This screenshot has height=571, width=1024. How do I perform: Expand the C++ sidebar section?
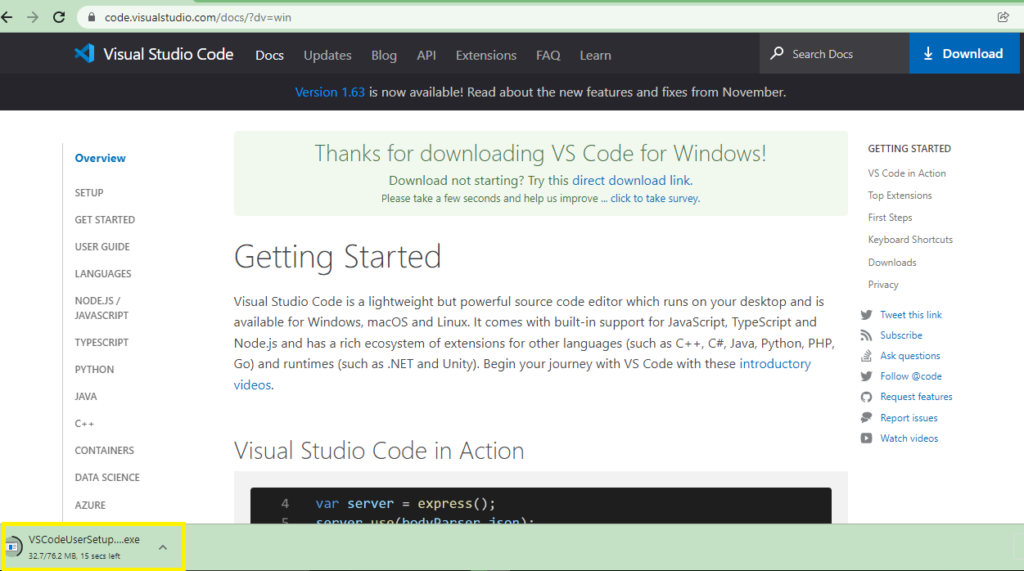(84, 423)
